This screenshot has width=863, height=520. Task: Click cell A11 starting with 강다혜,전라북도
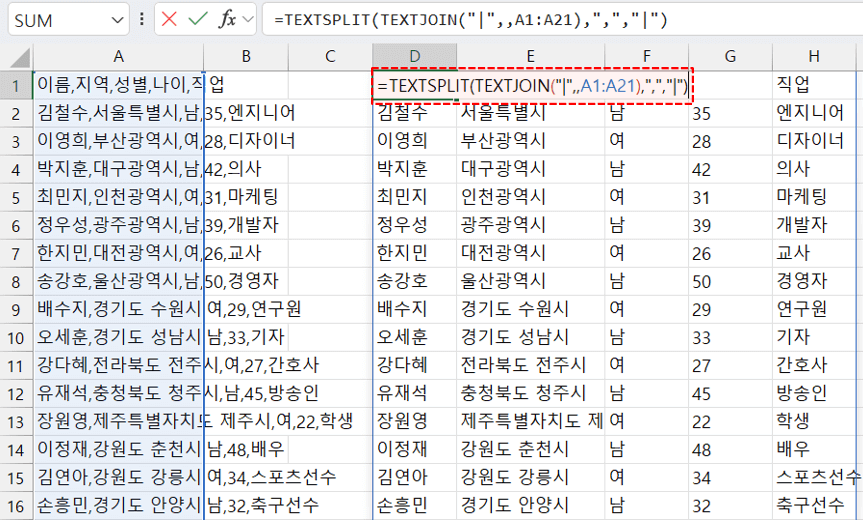coord(118,366)
